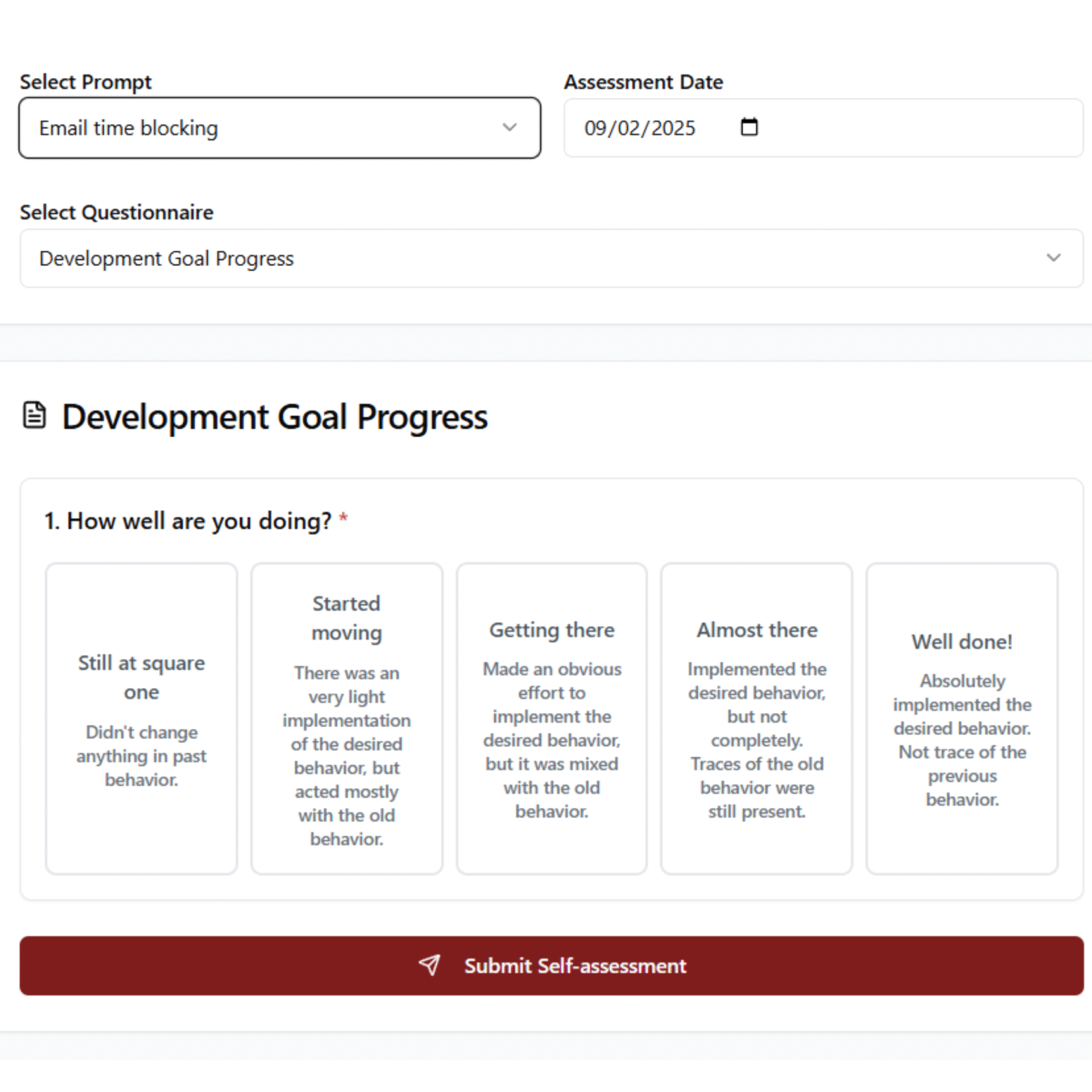Image resolution: width=1092 pixels, height=1092 pixels.
Task: Open the Select Prompt dropdown
Action: [x=279, y=128]
